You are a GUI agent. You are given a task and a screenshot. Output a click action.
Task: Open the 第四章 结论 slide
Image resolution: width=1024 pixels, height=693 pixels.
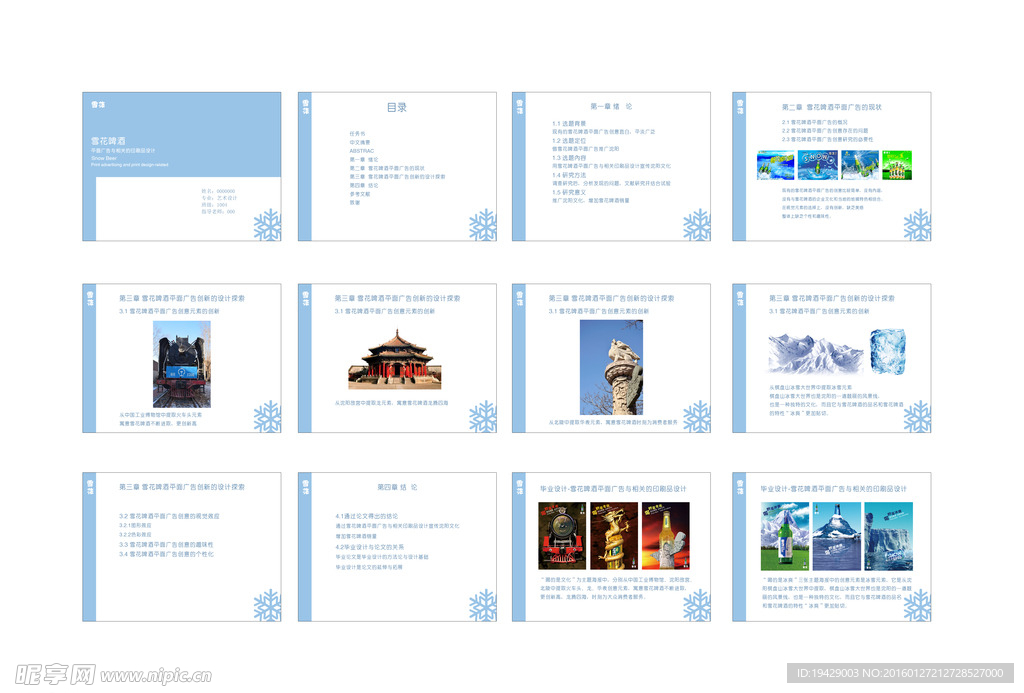[397, 547]
